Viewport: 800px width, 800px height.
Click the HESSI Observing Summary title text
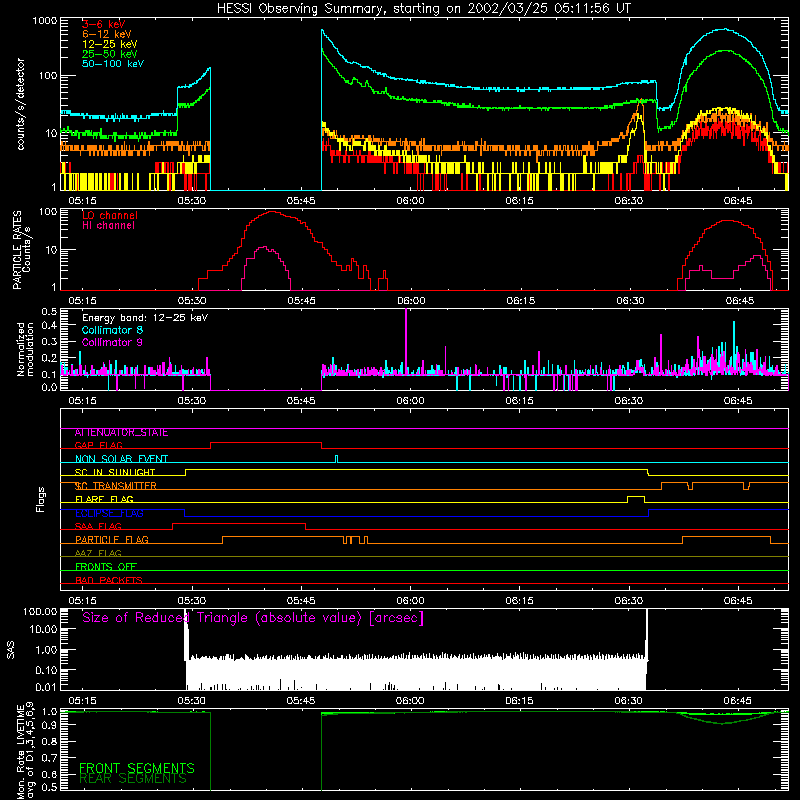[x=423, y=8]
